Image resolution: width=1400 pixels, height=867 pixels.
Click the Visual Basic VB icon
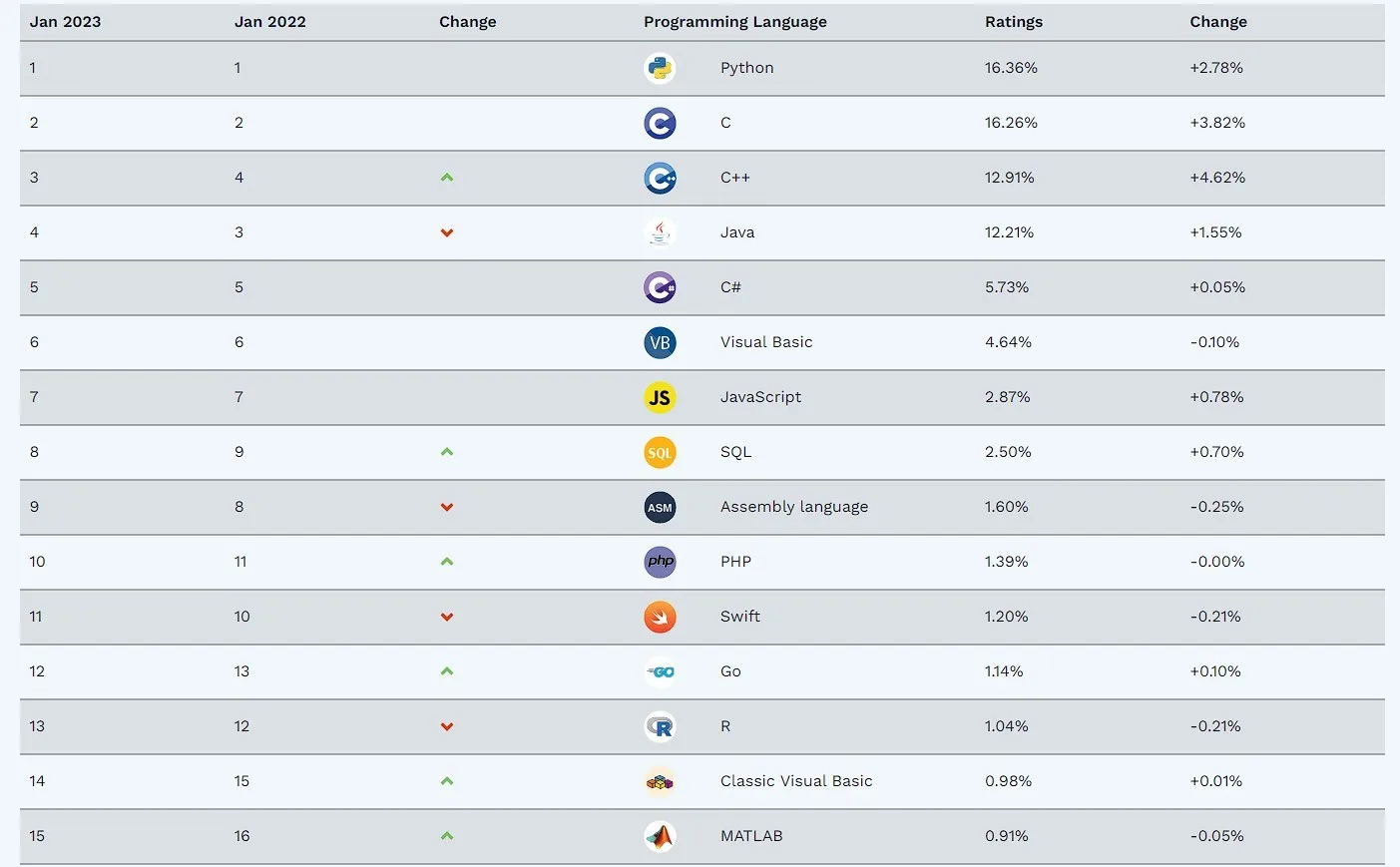(x=660, y=342)
